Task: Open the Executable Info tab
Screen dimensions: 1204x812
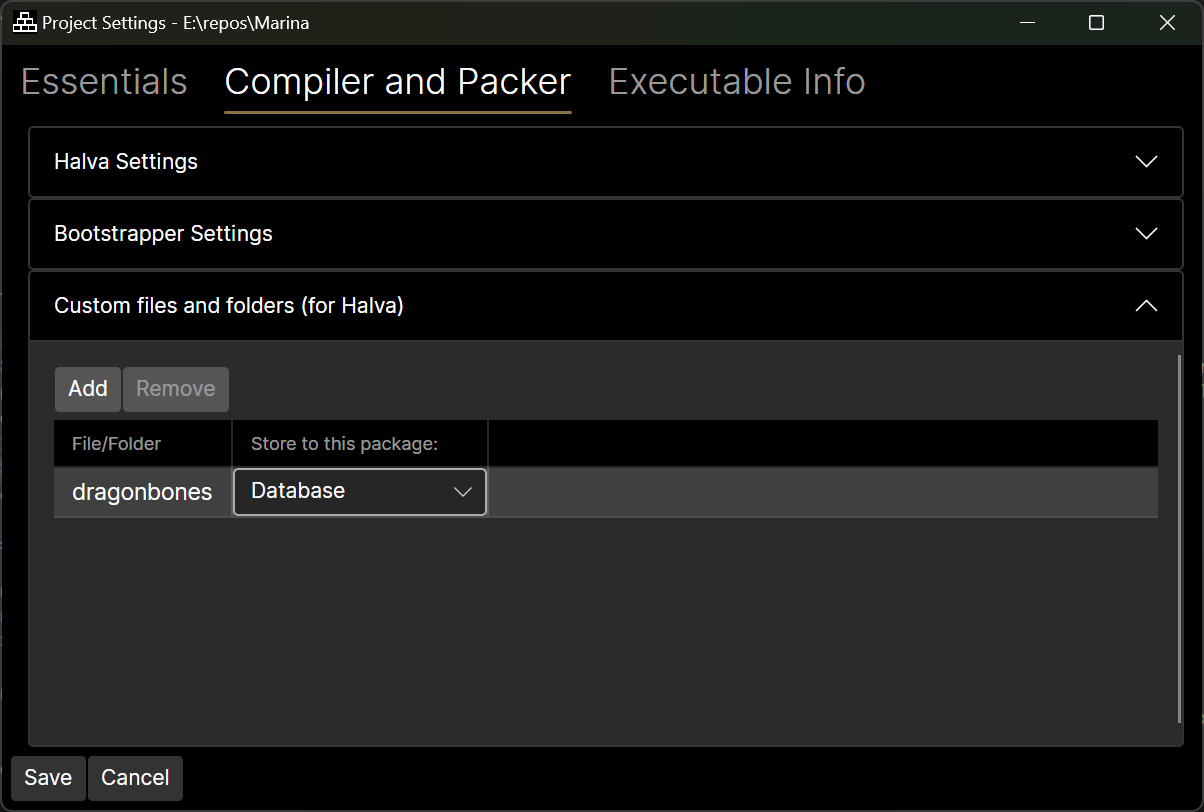Action: (737, 82)
